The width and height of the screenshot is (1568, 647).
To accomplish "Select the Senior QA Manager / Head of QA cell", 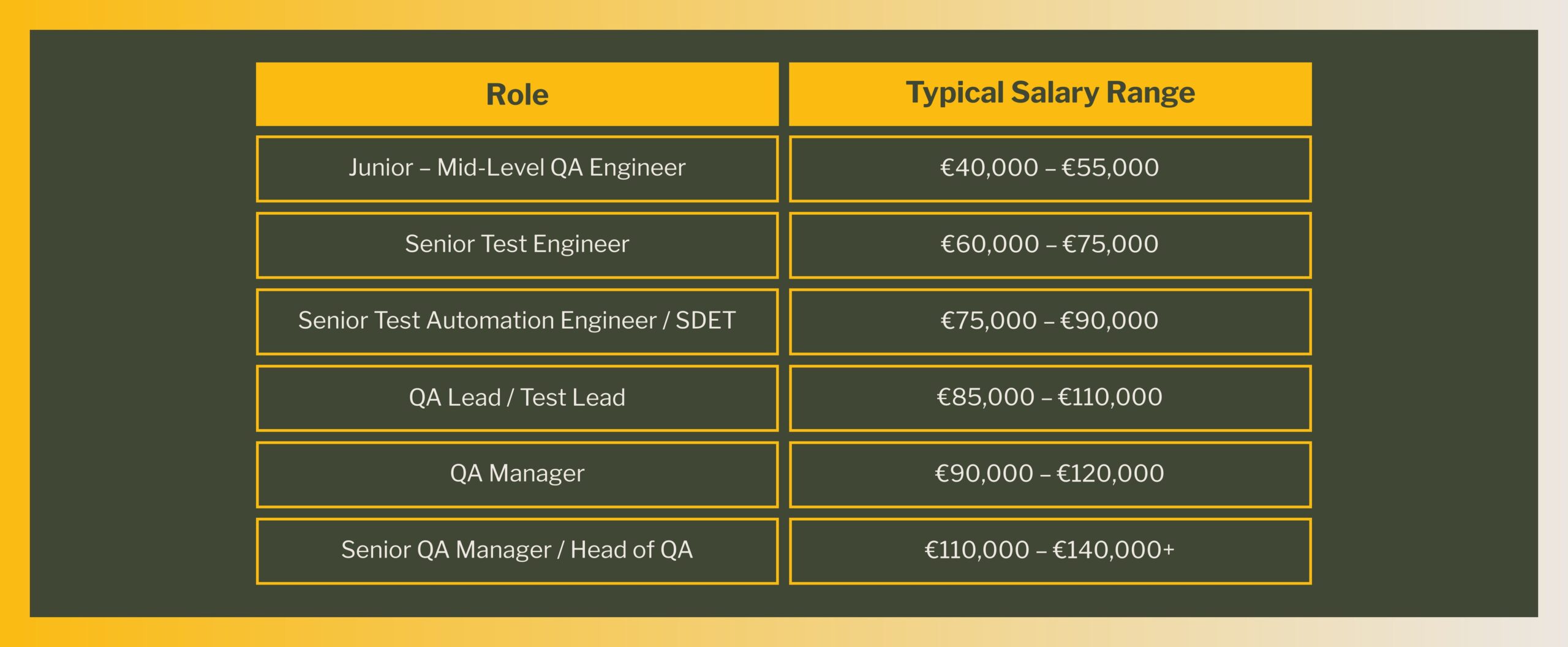I will (517, 552).
